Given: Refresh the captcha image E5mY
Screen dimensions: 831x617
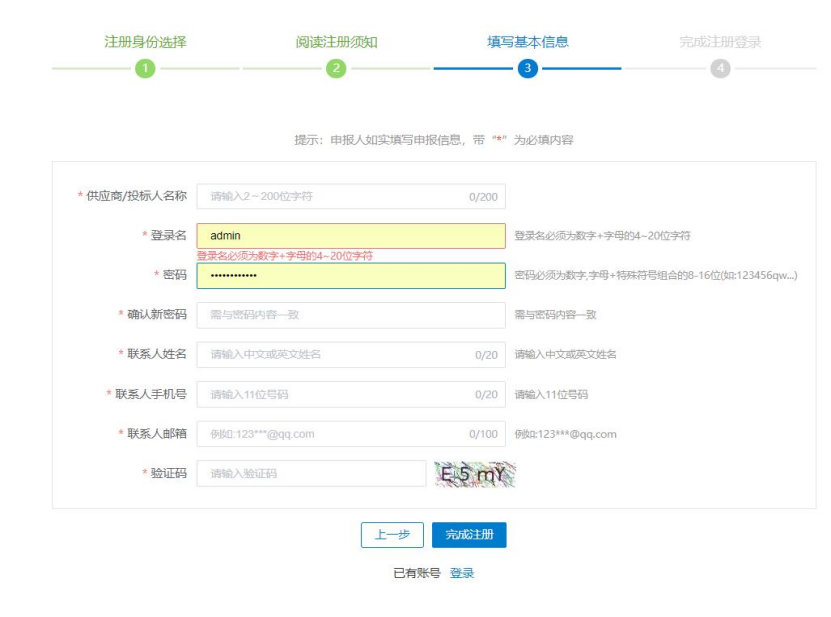Looking at the screenshot, I should tap(475, 474).
